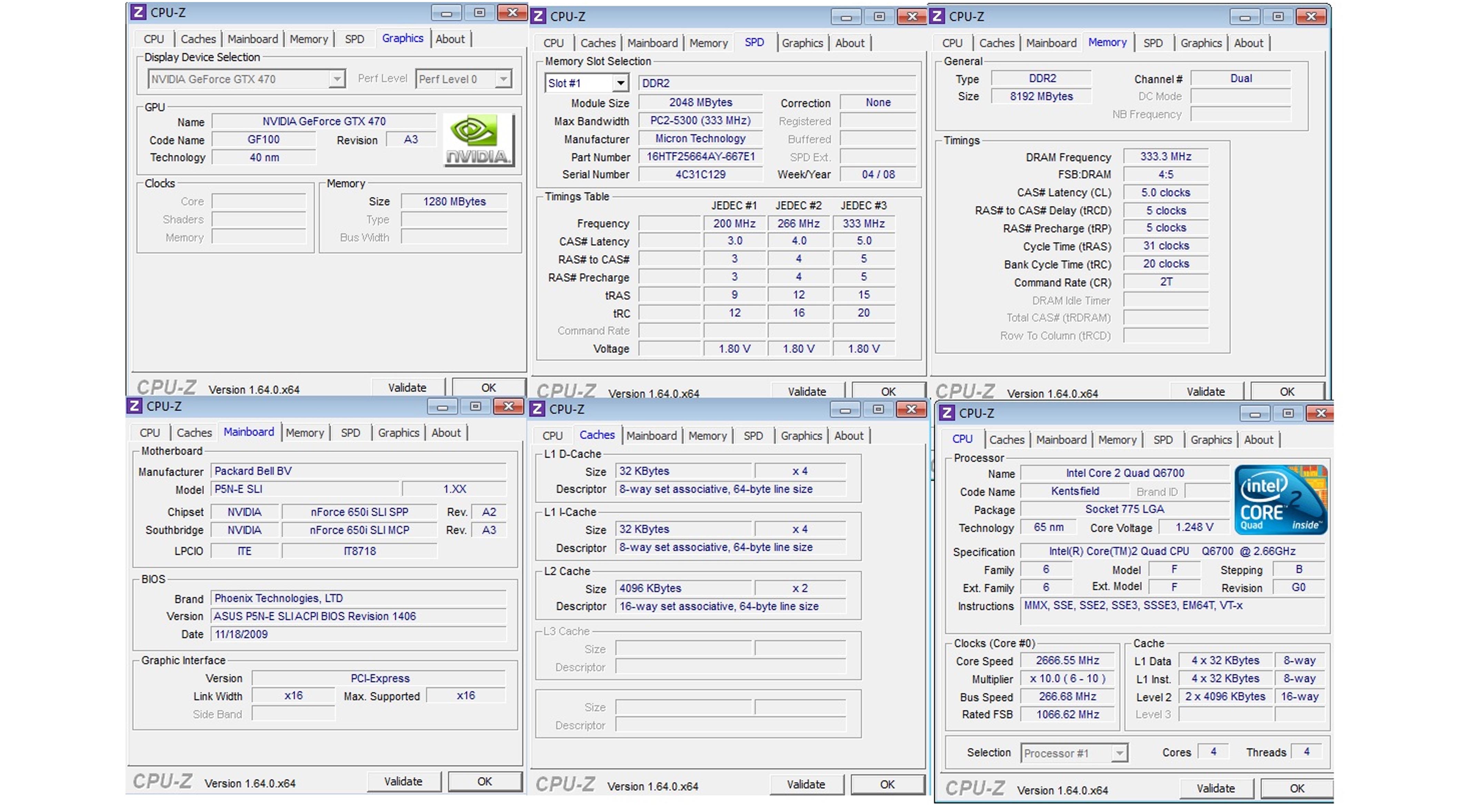Click the CPU-Z logo icon in the Mainboard window title bar
Screen dimensions: 1474x812
[x=134, y=406]
